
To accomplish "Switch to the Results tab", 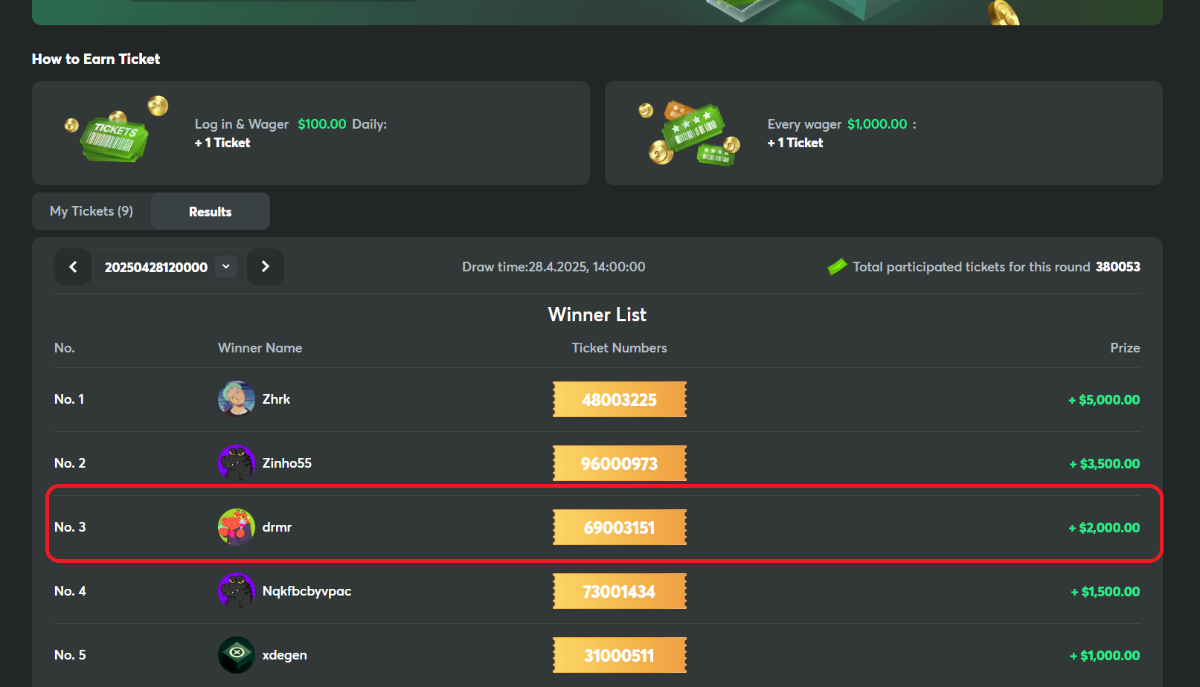I will click(x=210, y=211).
